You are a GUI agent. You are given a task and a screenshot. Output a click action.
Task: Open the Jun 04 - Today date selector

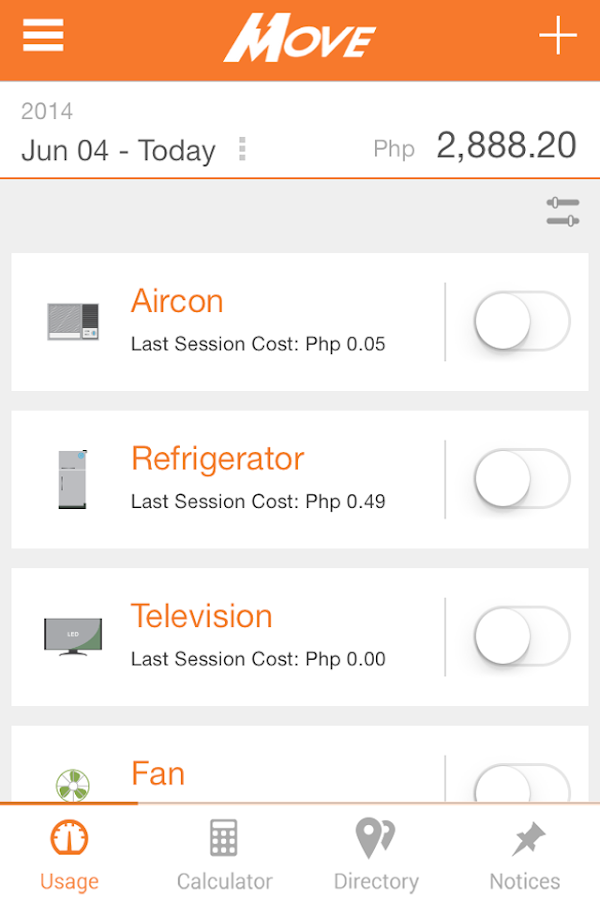[x=118, y=151]
